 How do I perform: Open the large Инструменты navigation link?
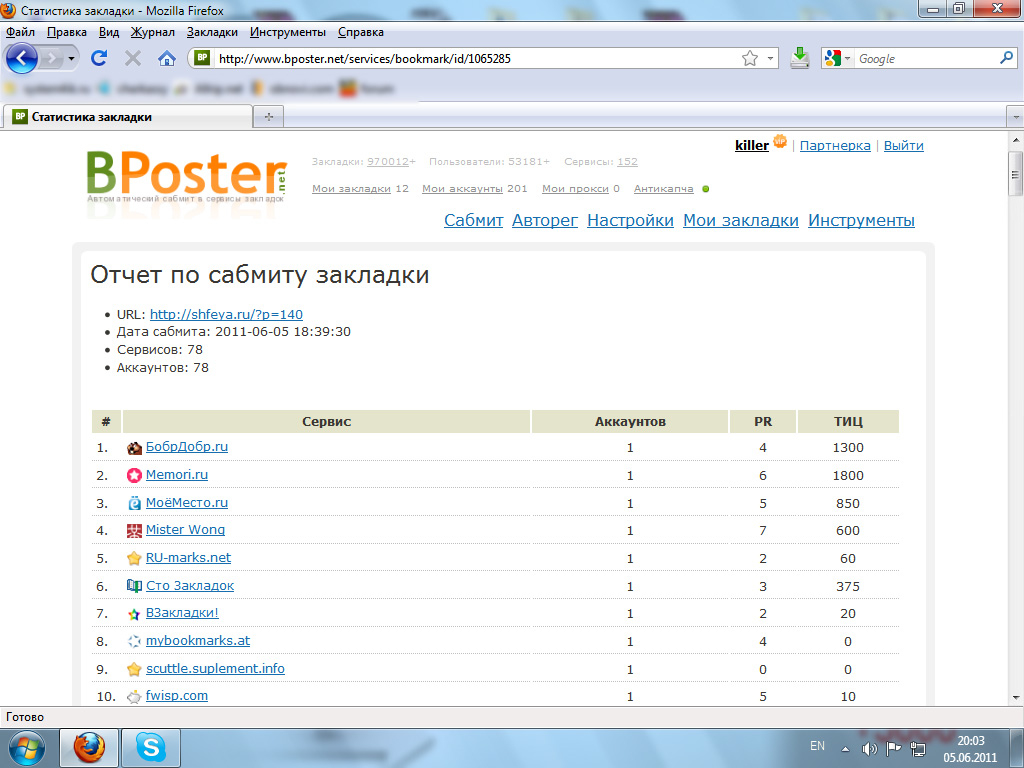[x=861, y=220]
